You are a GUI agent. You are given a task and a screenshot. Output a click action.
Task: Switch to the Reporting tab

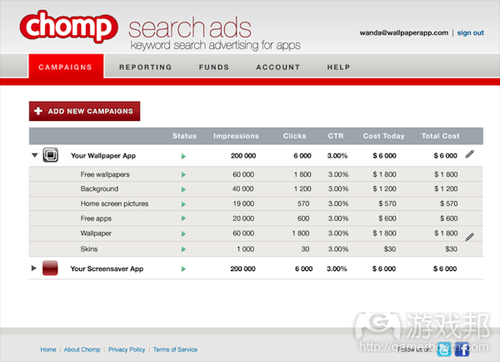click(x=145, y=67)
